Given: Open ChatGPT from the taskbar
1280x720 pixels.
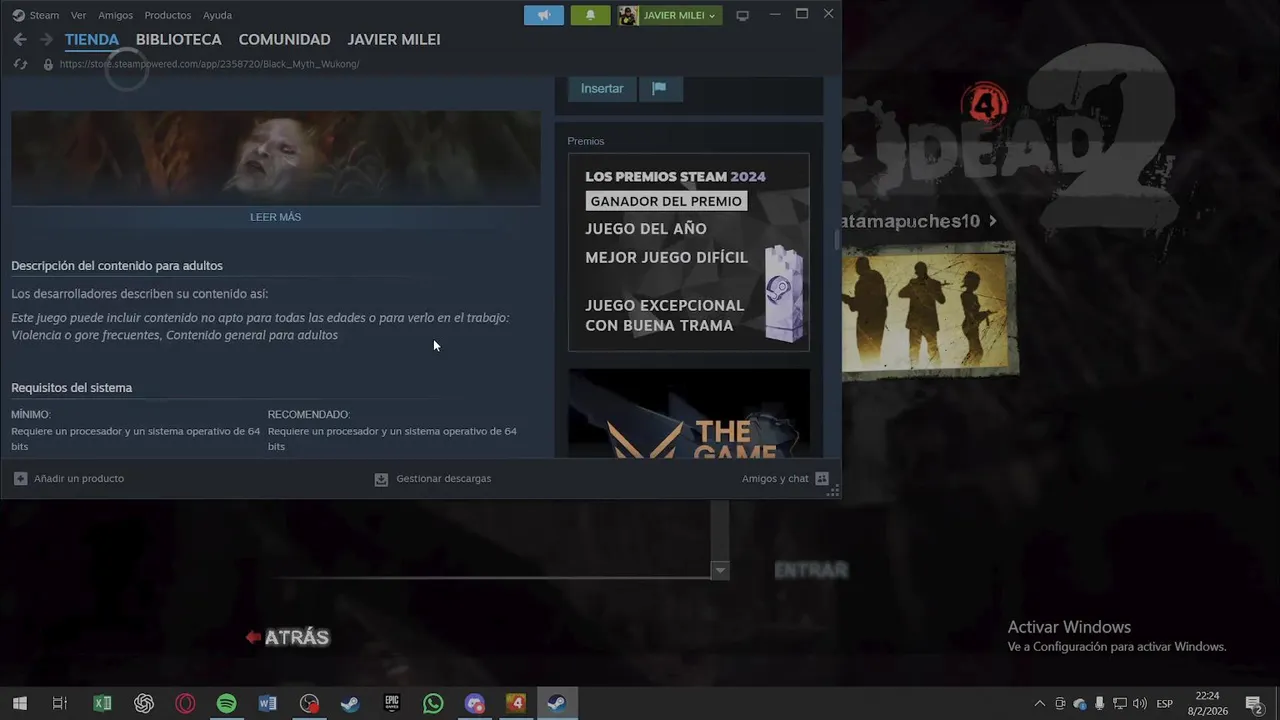Looking at the screenshot, I should (x=144, y=704).
